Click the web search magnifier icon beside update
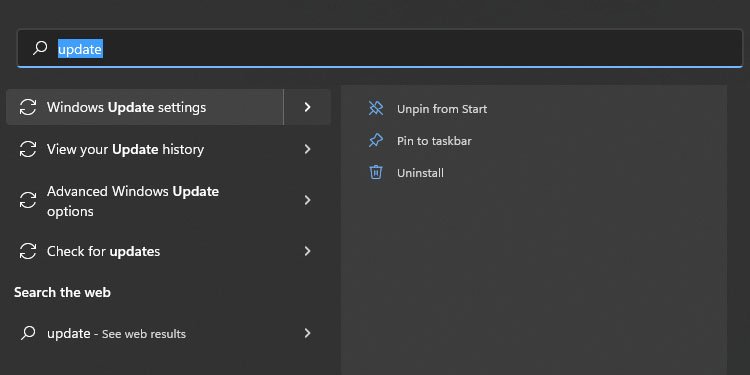750x375 pixels. coord(28,333)
